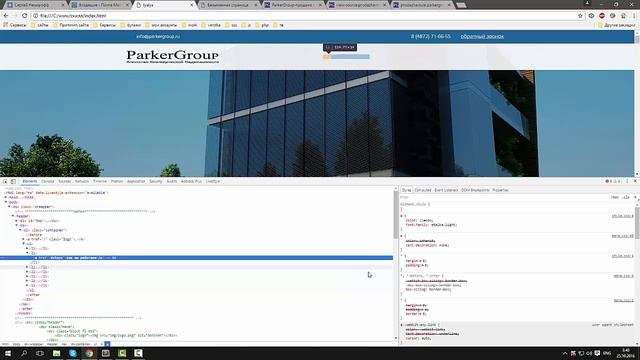Open the Camtasia green taskbar icon
640x360 pixels.
tap(122, 353)
